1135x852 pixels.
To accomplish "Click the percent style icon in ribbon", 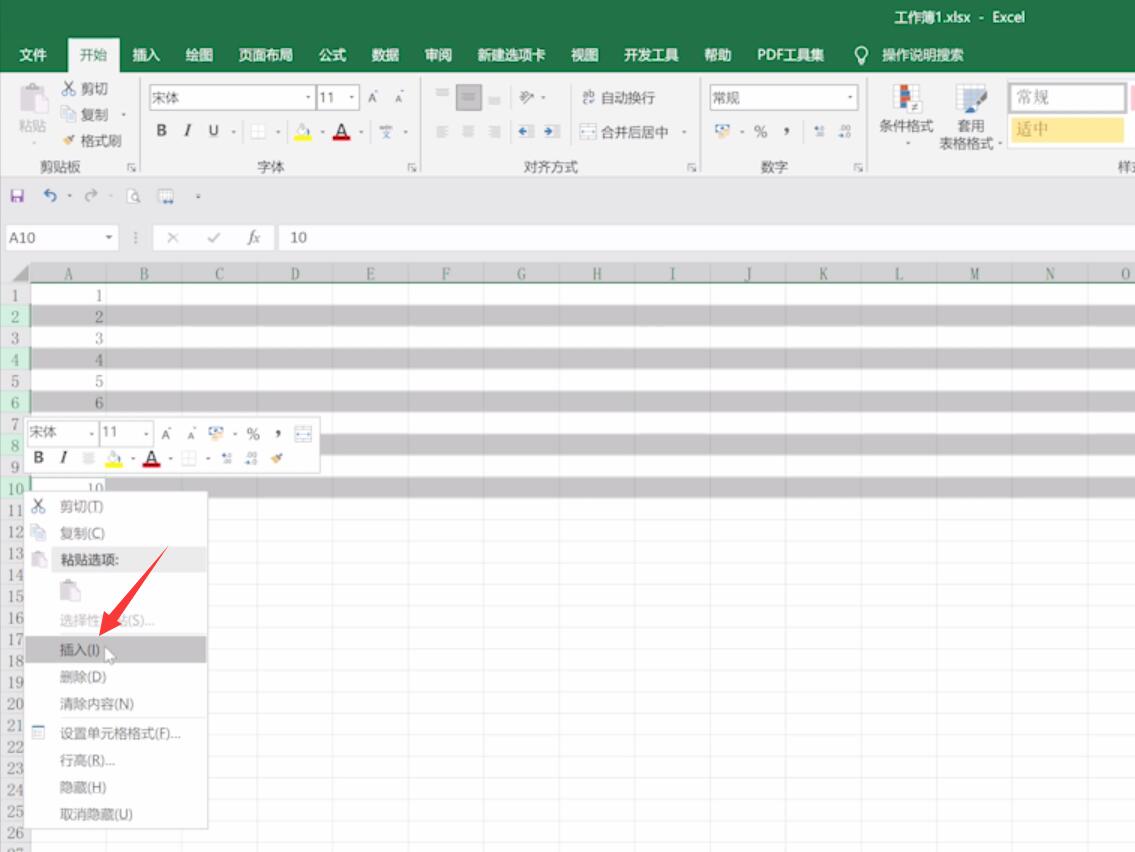I will pos(760,132).
